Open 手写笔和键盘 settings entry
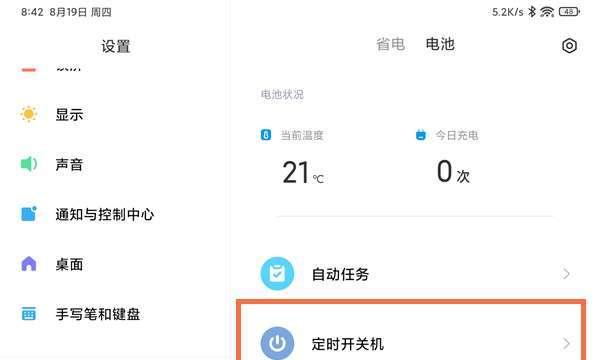Image resolution: width=600 pixels, height=360 pixels. (x=113, y=314)
